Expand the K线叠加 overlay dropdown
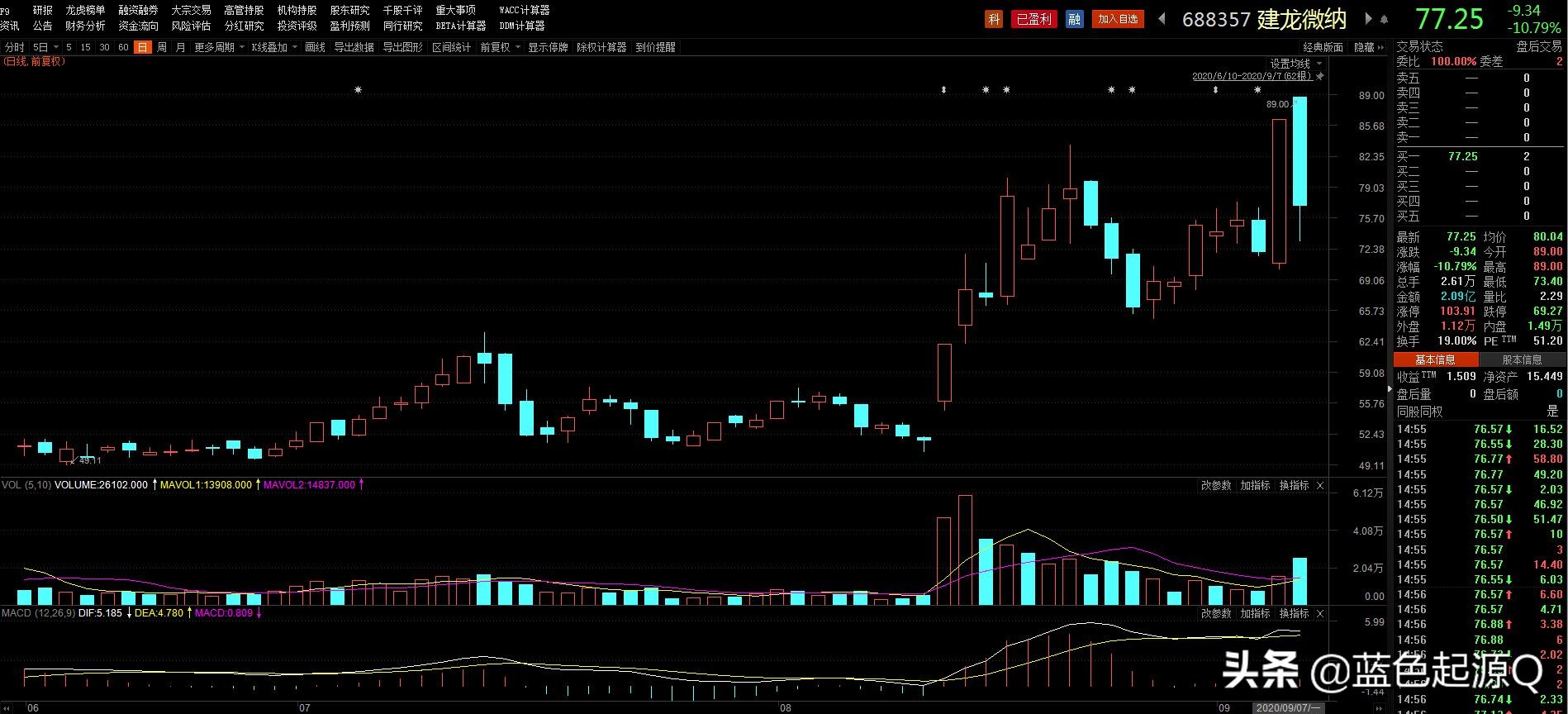The image size is (1568, 714). tap(274, 48)
